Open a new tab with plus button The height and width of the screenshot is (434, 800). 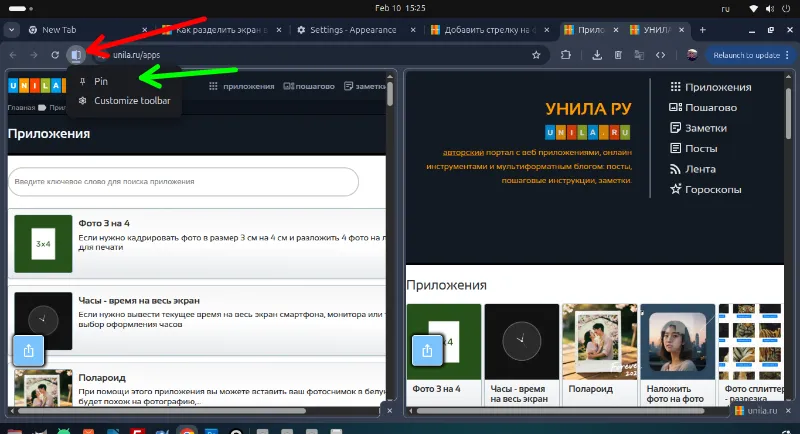coord(703,30)
